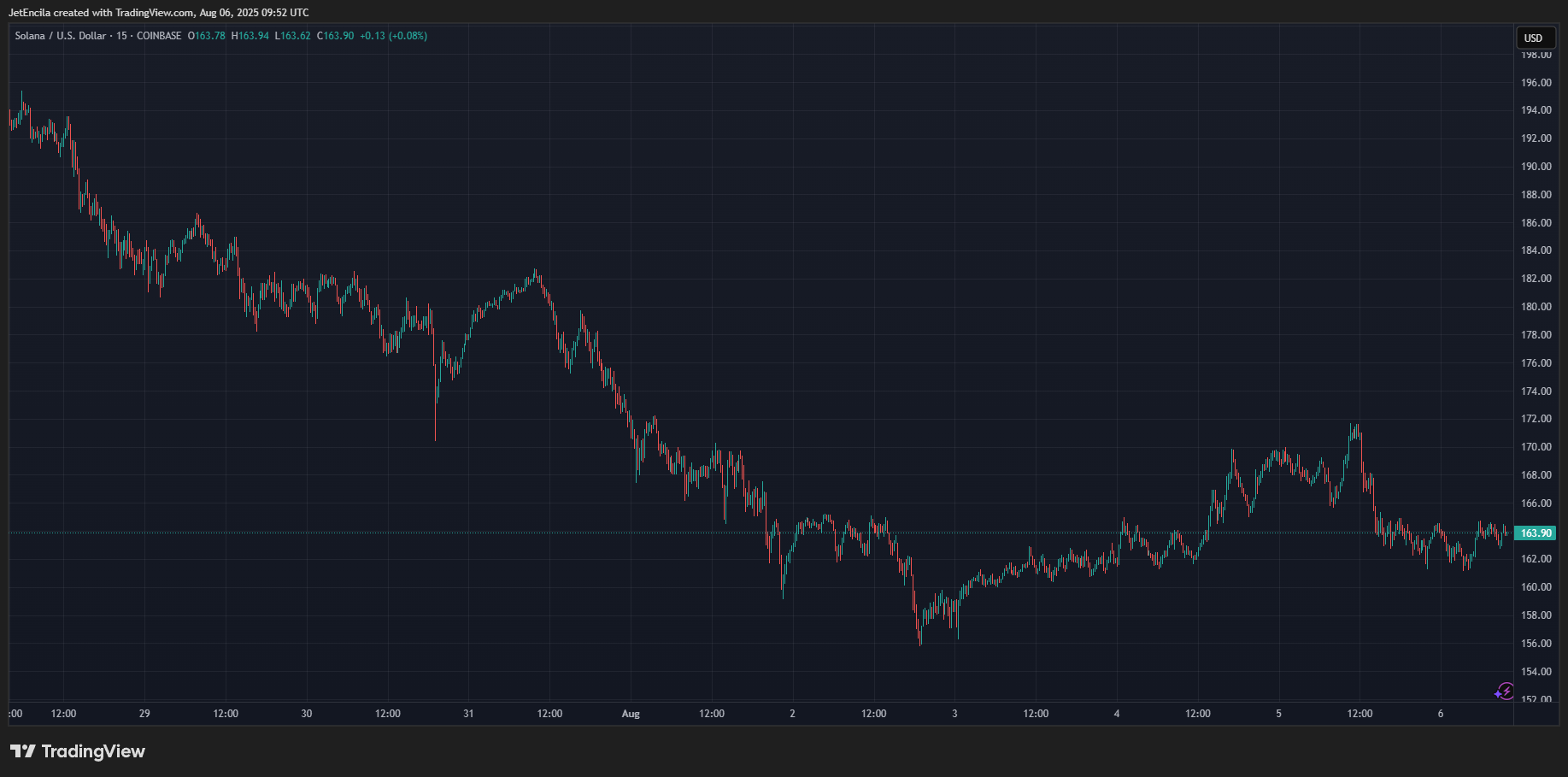This screenshot has height=777, width=1568.
Task: Open the USD currency selector
Action: click(x=1534, y=38)
